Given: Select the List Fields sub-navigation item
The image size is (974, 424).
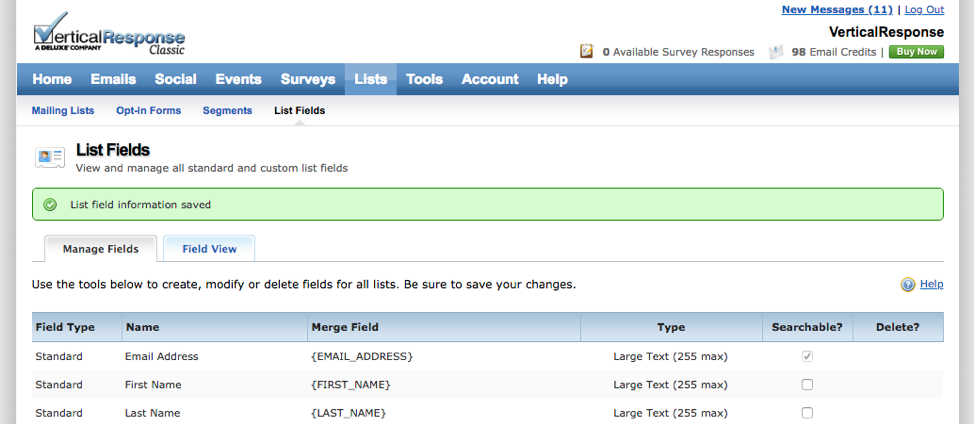Looking at the screenshot, I should click(299, 111).
